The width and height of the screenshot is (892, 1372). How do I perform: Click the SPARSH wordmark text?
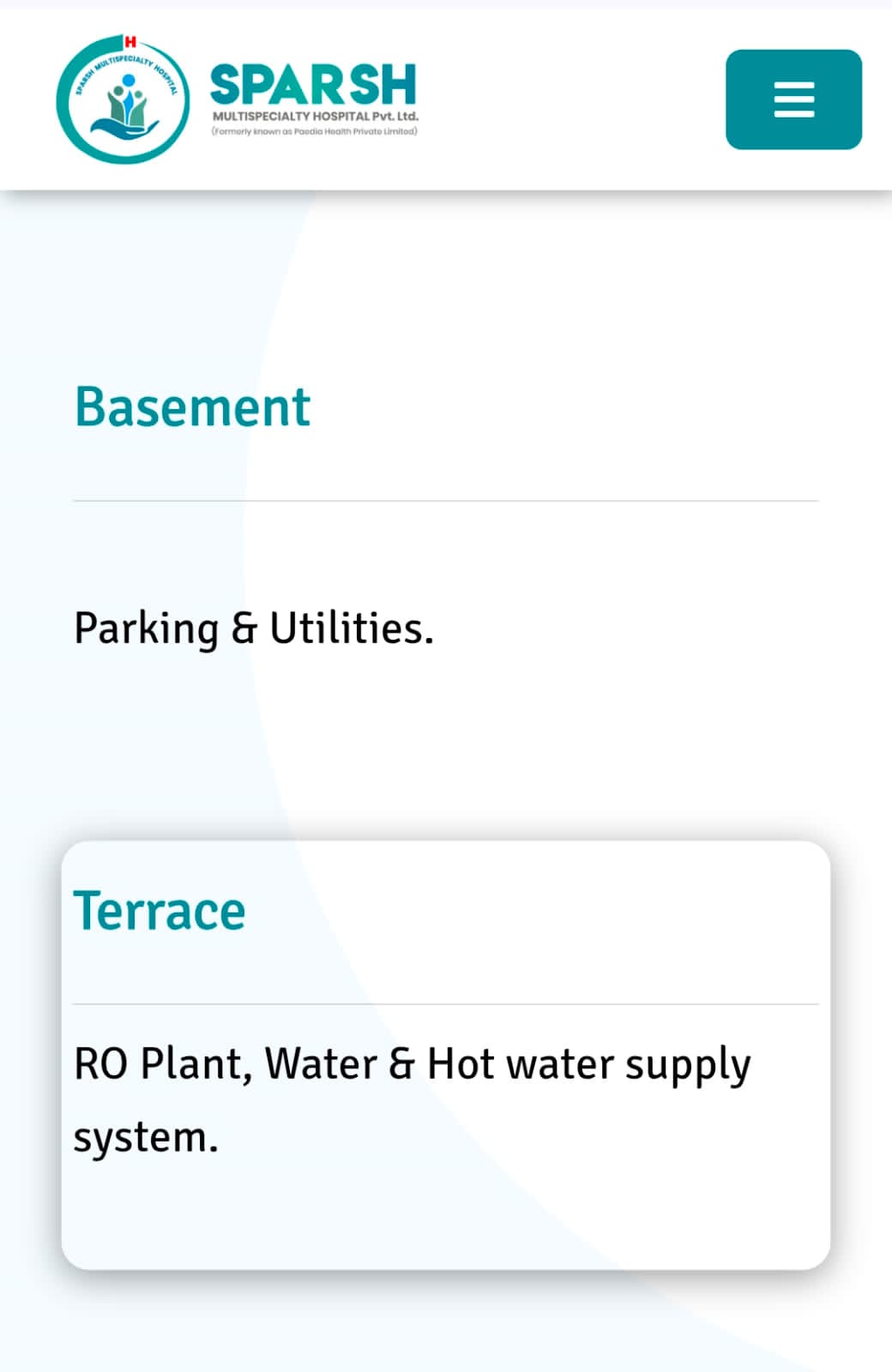tap(313, 85)
